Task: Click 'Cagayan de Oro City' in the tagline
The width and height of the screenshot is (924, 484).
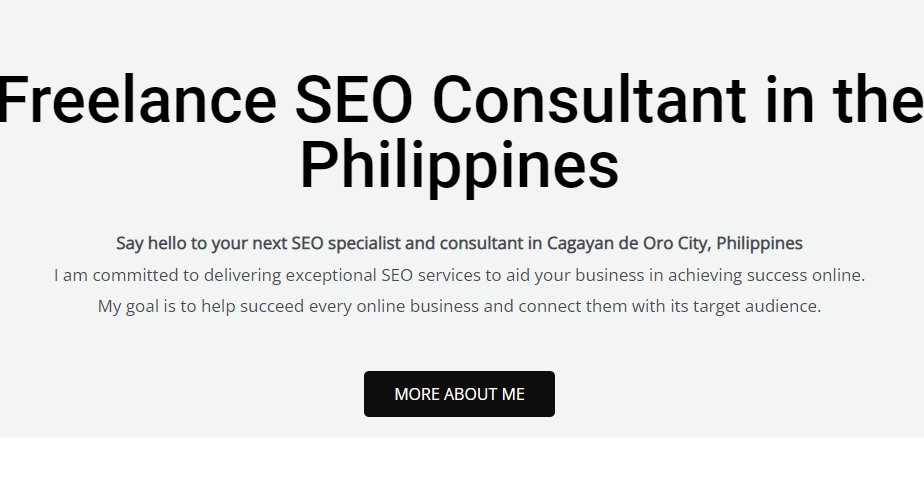Action: (x=628, y=243)
